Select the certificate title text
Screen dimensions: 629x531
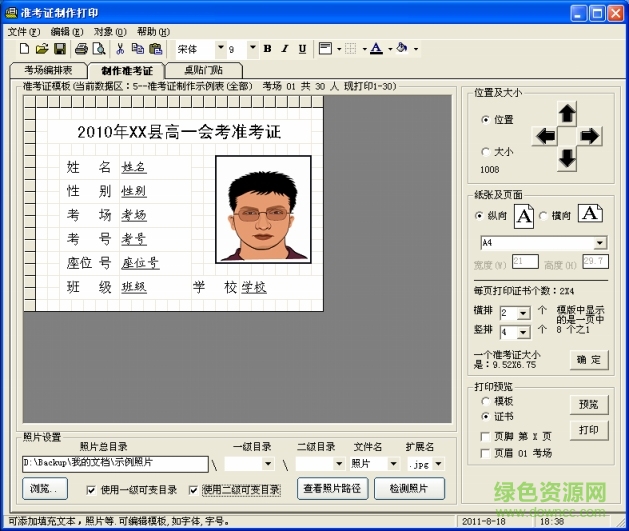(x=179, y=132)
